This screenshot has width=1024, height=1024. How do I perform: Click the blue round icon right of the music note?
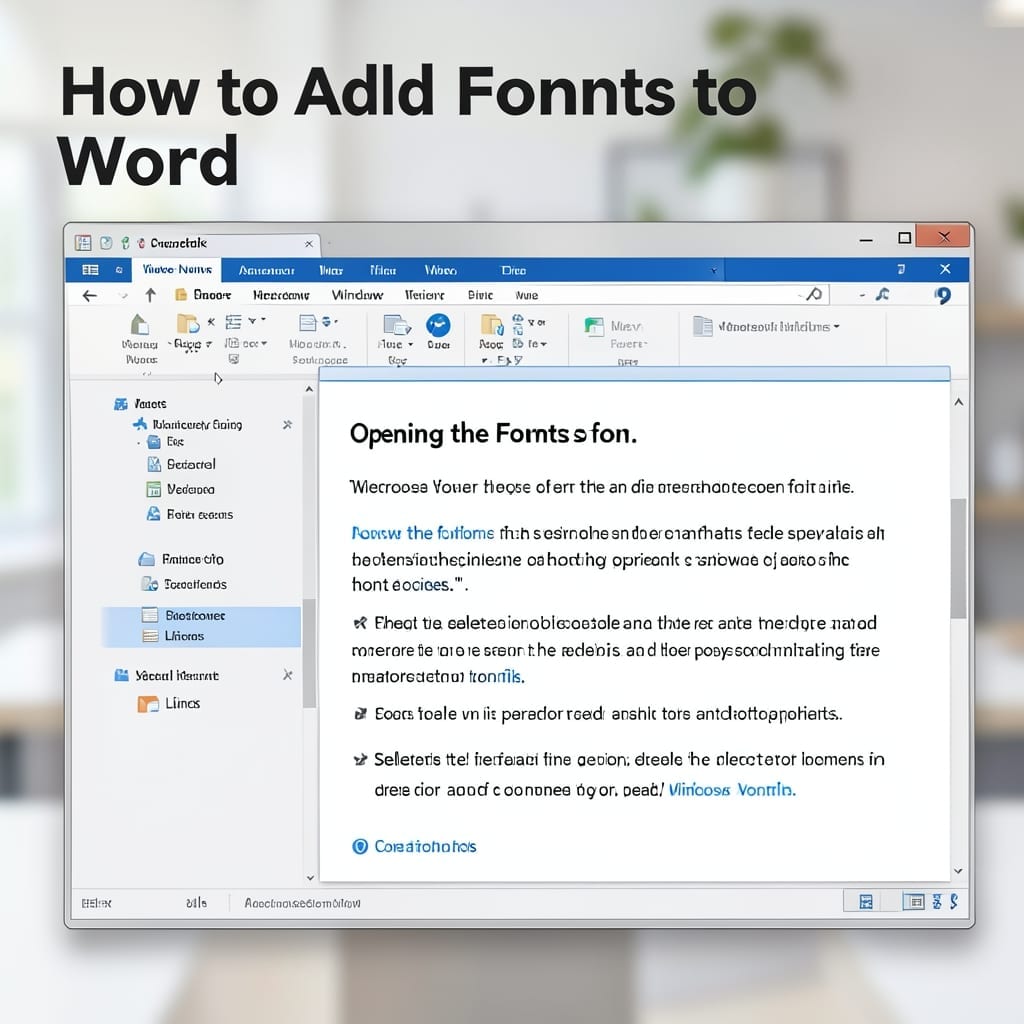[x=942, y=295]
